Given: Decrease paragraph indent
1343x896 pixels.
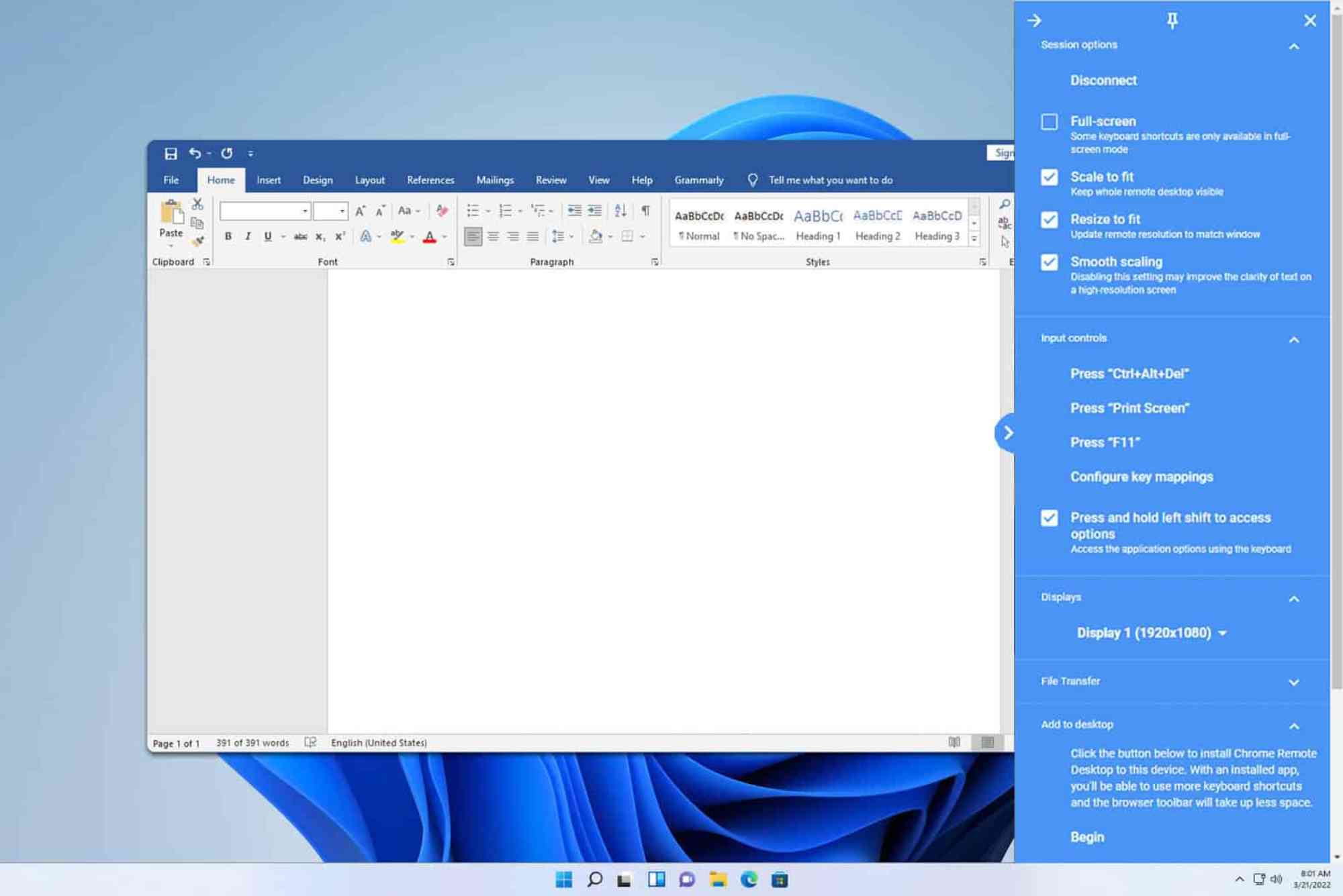Looking at the screenshot, I should (x=574, y=211).
